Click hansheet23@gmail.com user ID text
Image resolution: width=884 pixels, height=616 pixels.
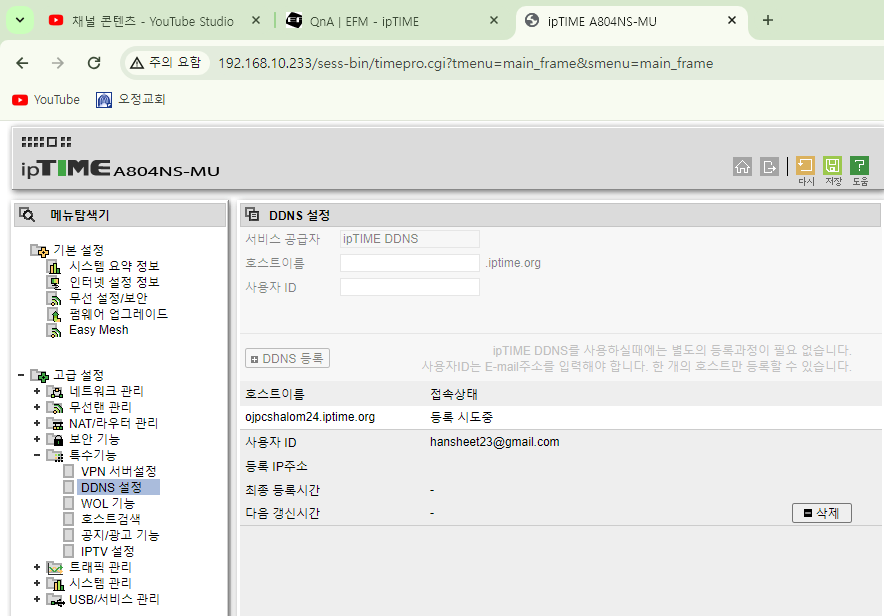pyautogui.click(x=494, y=442)
